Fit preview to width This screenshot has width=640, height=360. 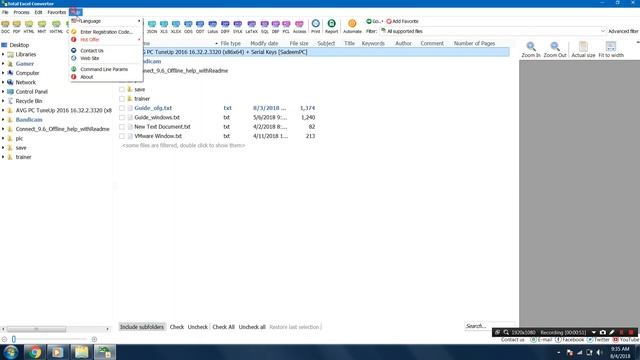611,49
